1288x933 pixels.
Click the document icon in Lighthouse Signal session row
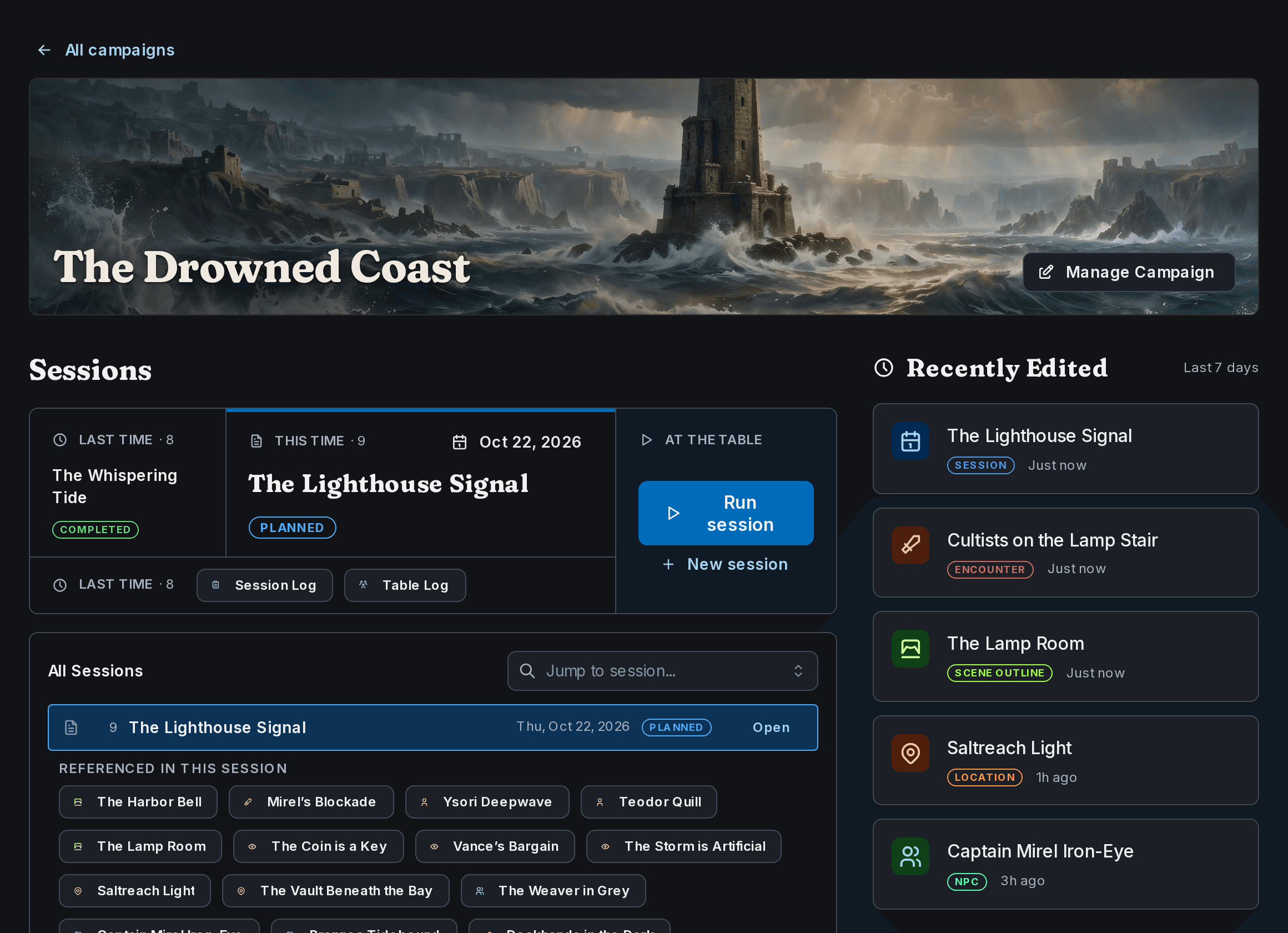click(x=71, y=728)
